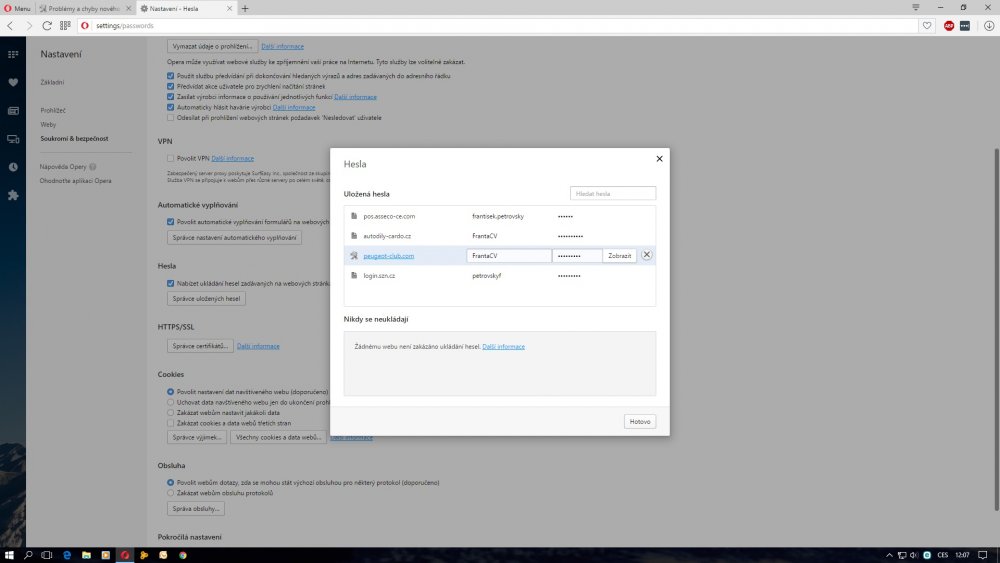Open Správce uložených hesel
The width and height of the screenshot is (1000, 563).
point(206,298)
